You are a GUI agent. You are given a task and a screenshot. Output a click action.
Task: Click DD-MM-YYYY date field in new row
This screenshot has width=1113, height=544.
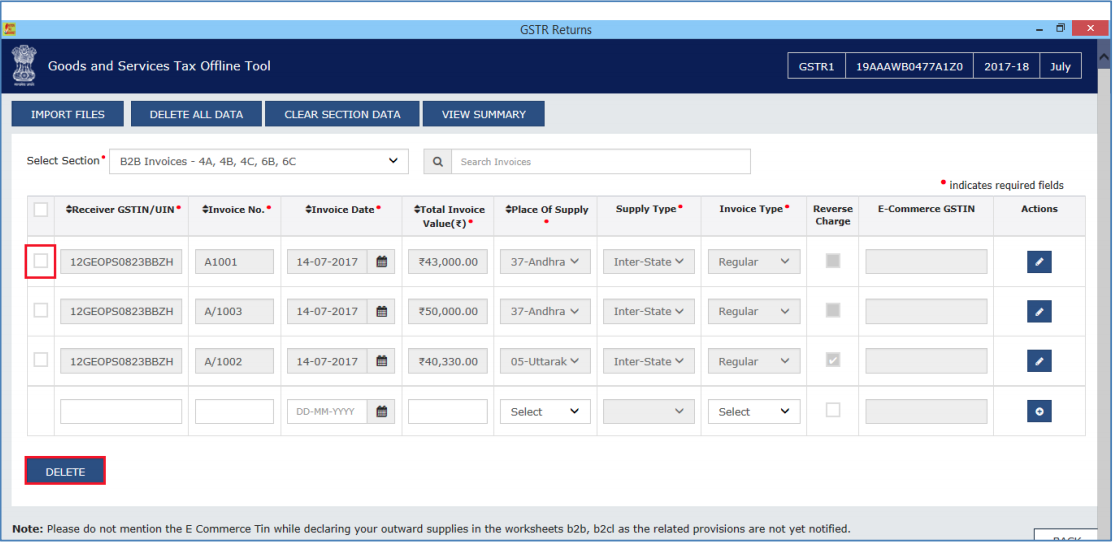pos(327,411)
